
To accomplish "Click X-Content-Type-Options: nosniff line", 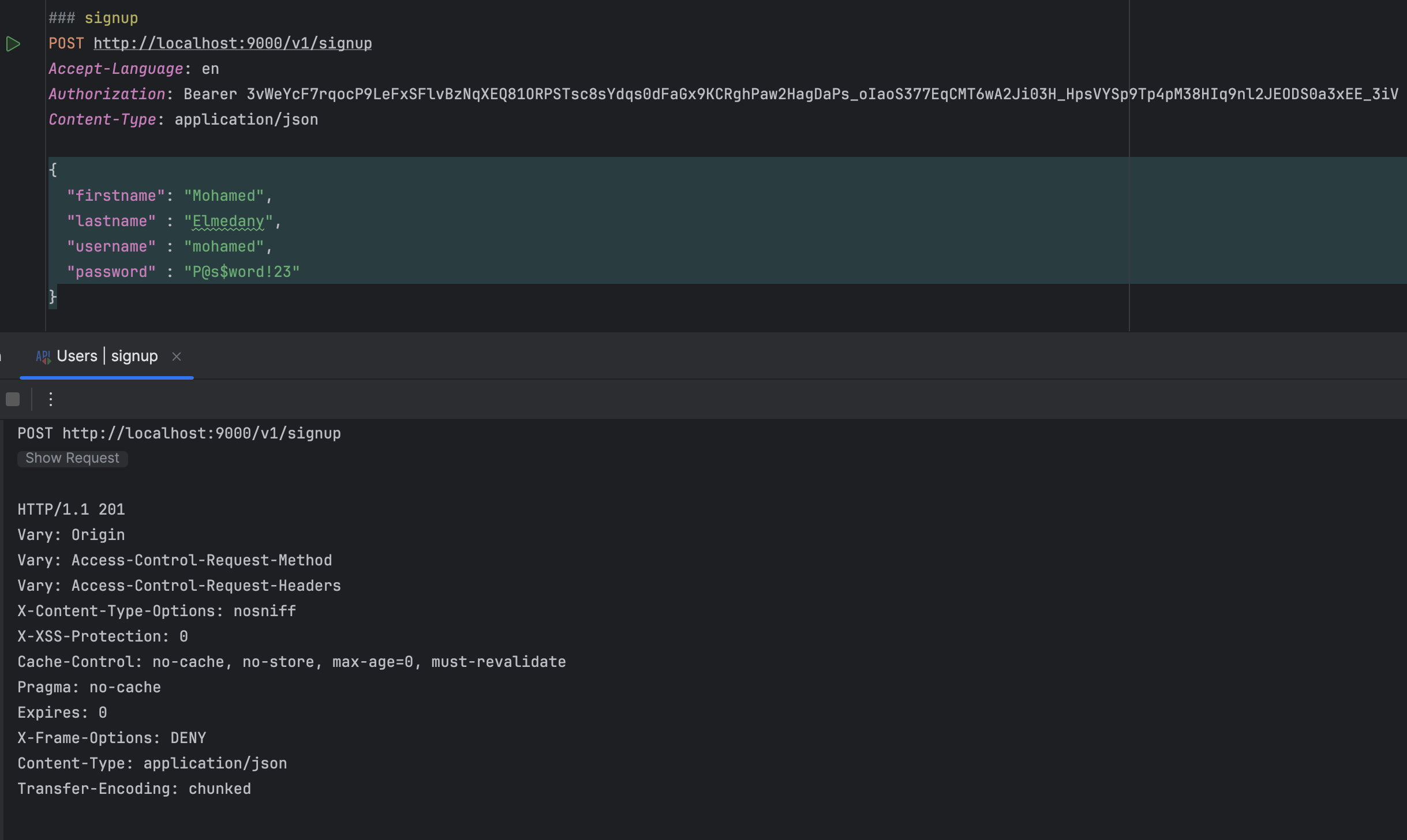I will [157, 611].
